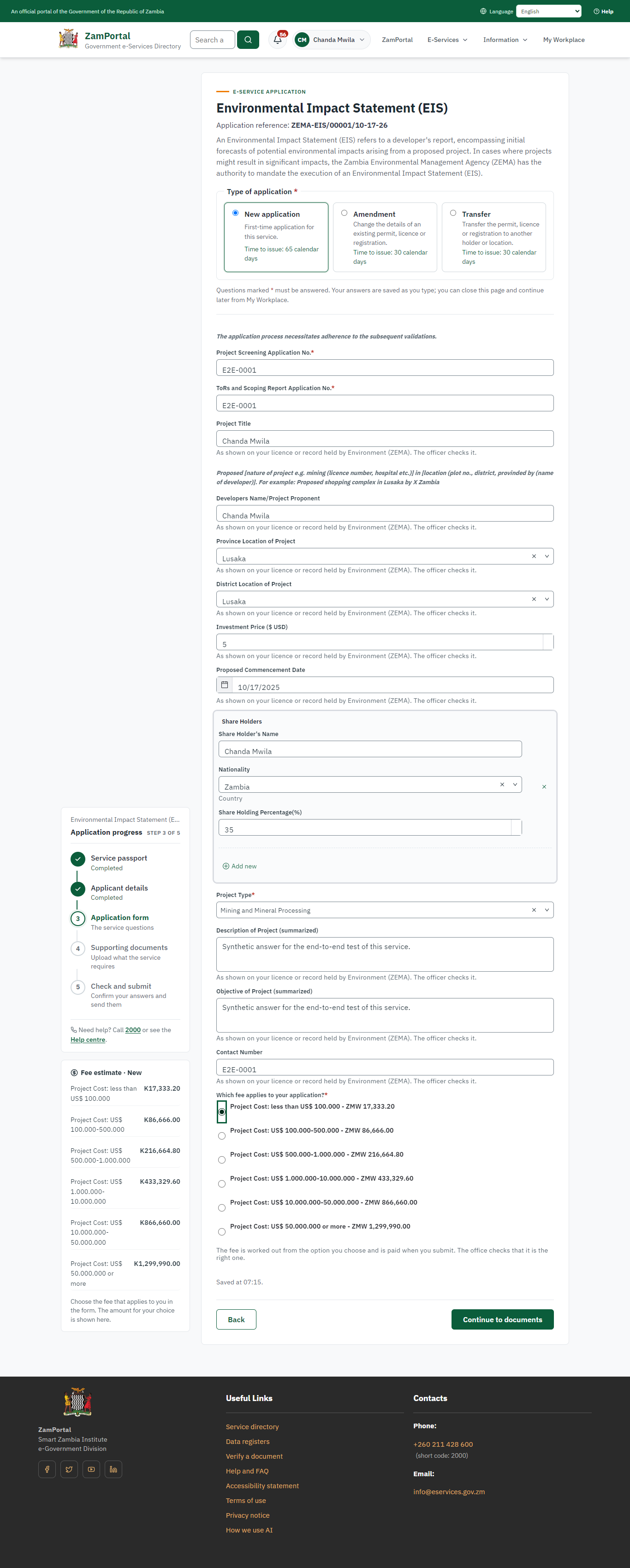This screenshot has width=630, height=1568.
Task: Expand the Project Type dropdown arrow
Action: tap(547, 910)
